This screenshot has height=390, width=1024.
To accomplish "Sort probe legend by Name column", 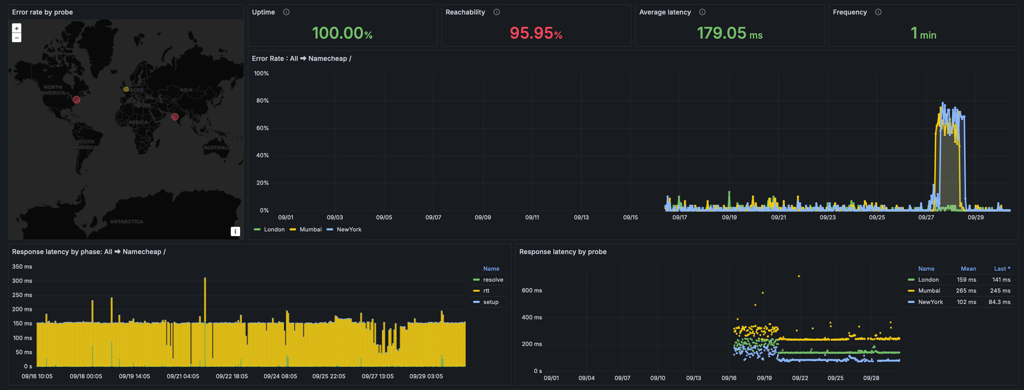I will pos(926,268).
